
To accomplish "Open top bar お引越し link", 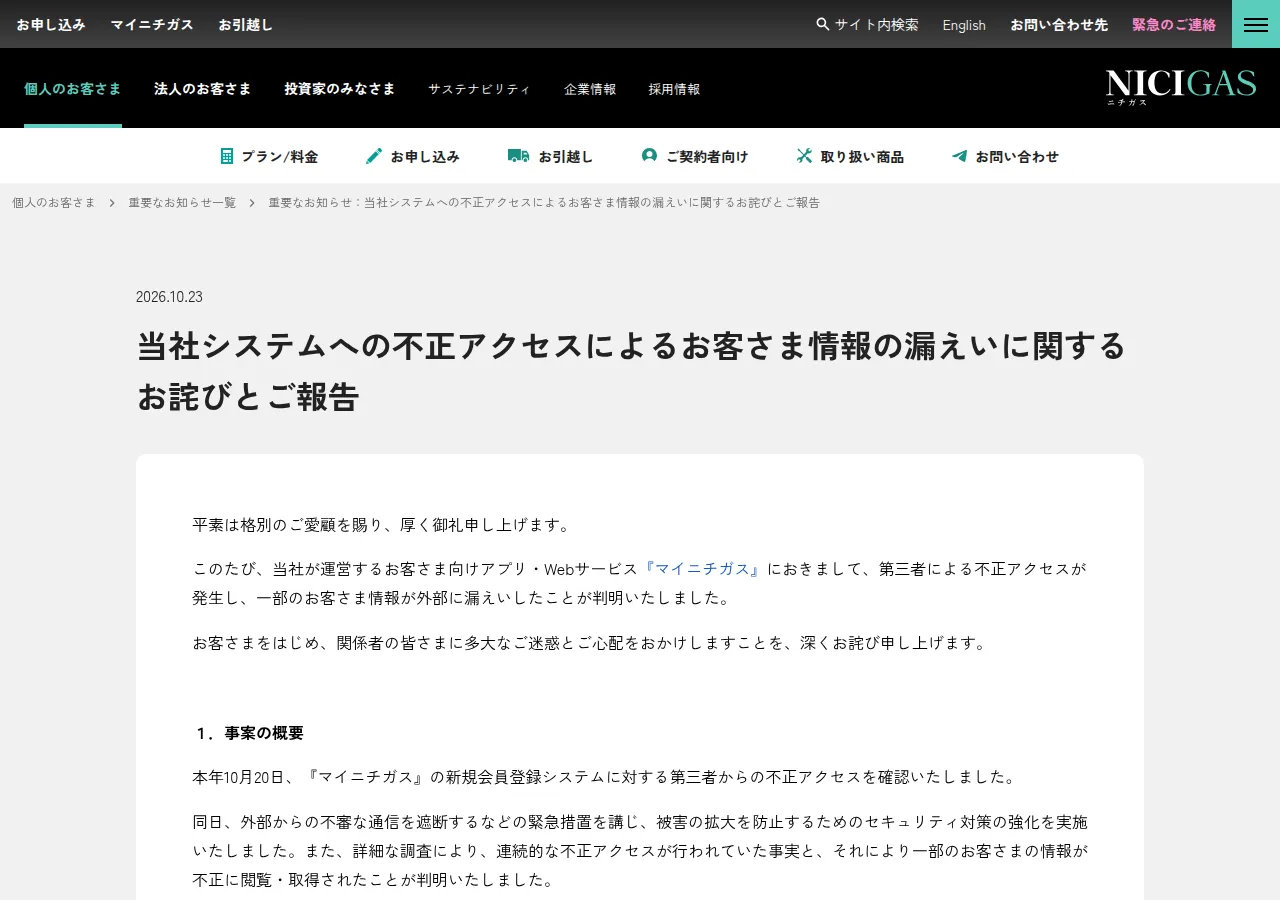I will [x=246, y=24].
